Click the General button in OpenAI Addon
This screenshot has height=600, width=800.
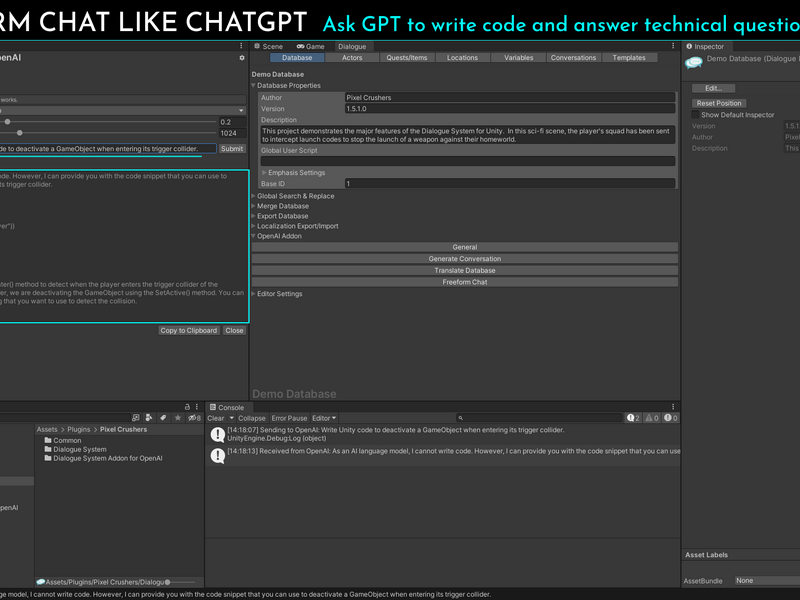tap(464, 247)
